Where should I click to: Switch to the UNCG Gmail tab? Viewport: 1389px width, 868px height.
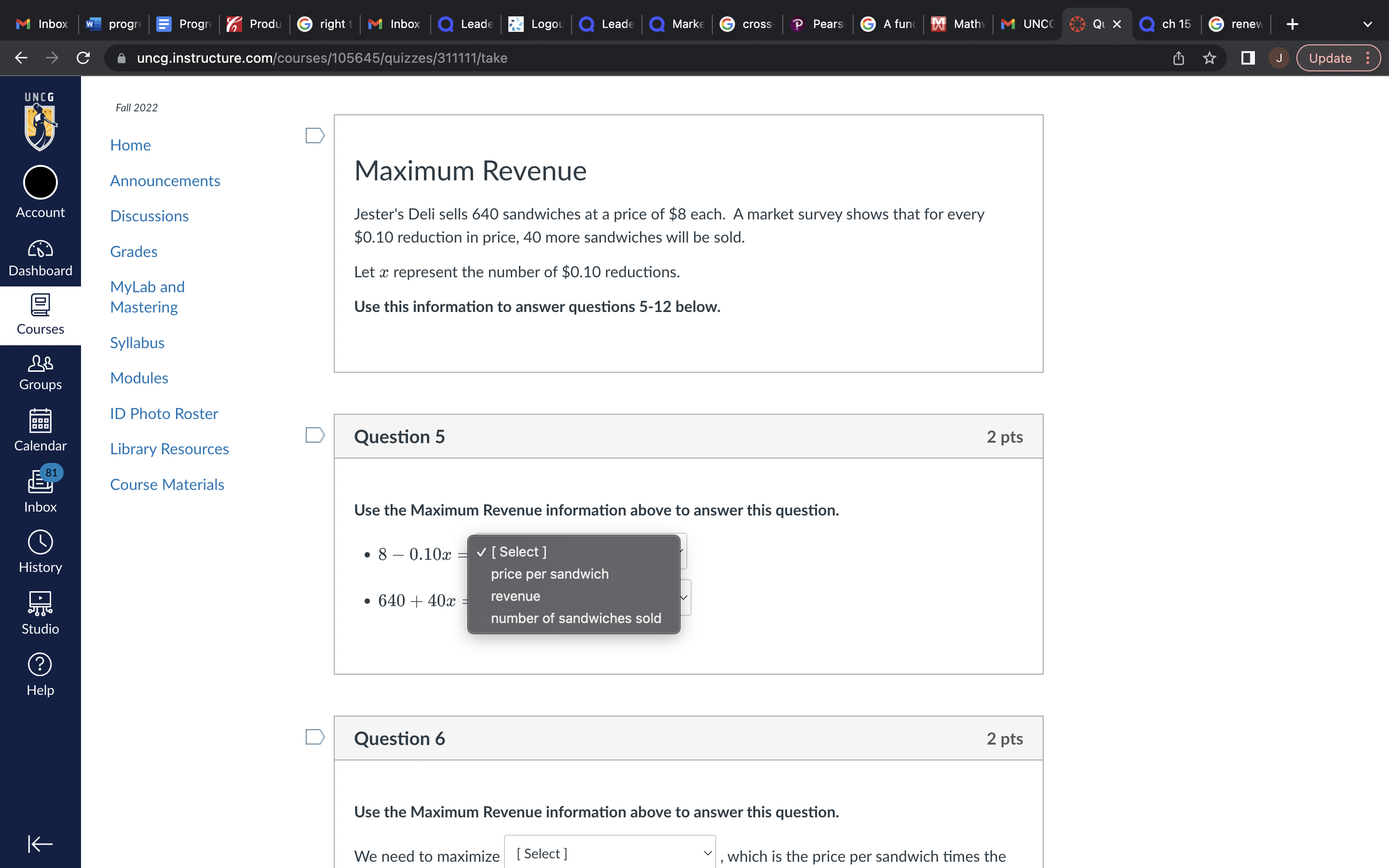tap(1027, 24)
